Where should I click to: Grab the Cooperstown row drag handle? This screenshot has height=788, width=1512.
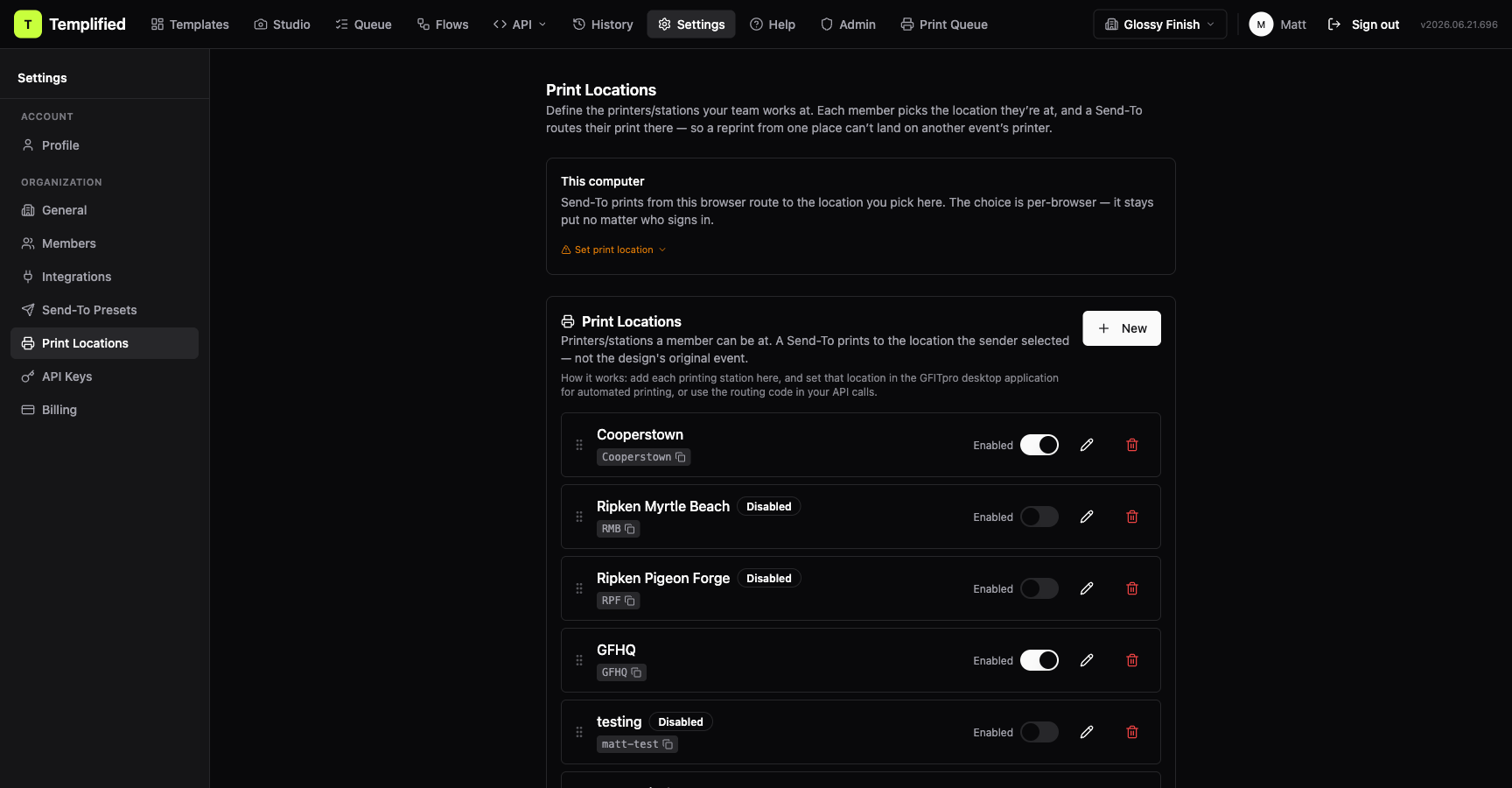point(579,445)
